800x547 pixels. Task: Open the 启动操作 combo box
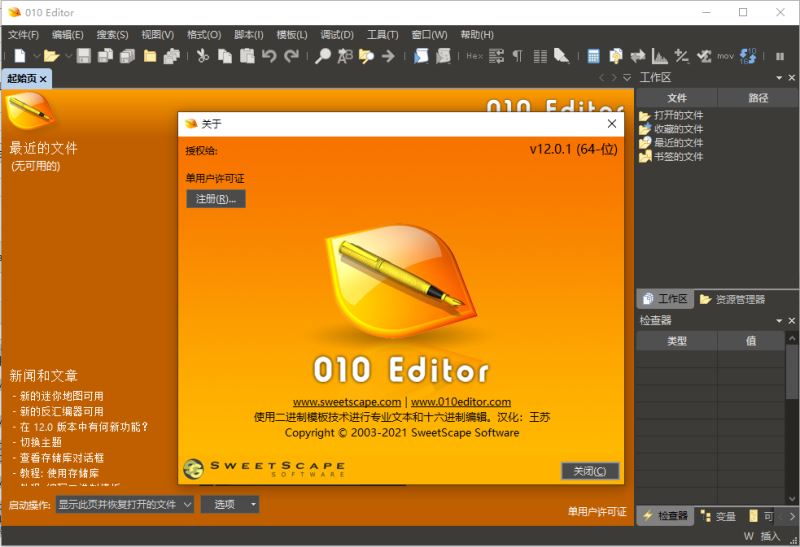click(x=124, y=505)
